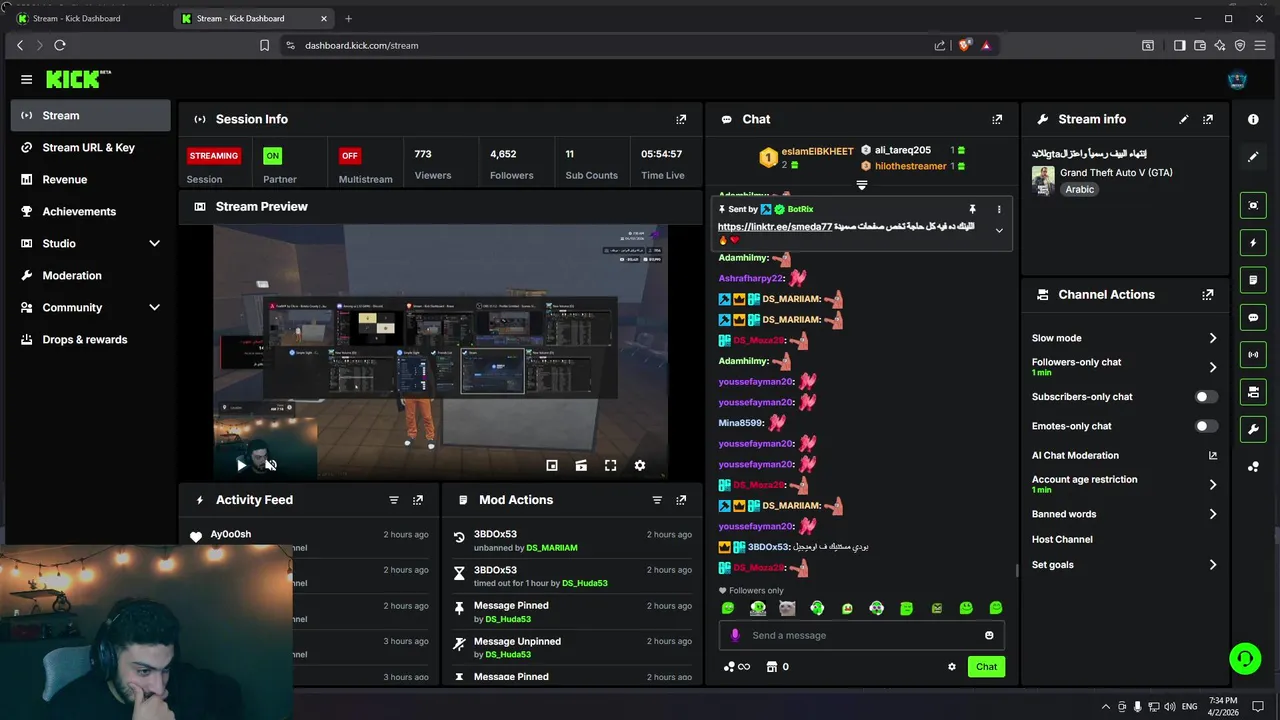
Task: Collapse the pinned message chevron
Action: [998, 231]
